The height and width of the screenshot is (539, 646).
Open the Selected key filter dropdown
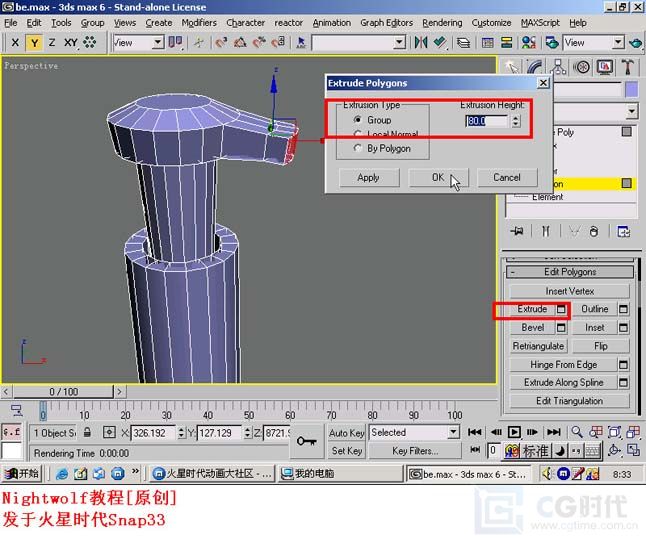(453, 432)
